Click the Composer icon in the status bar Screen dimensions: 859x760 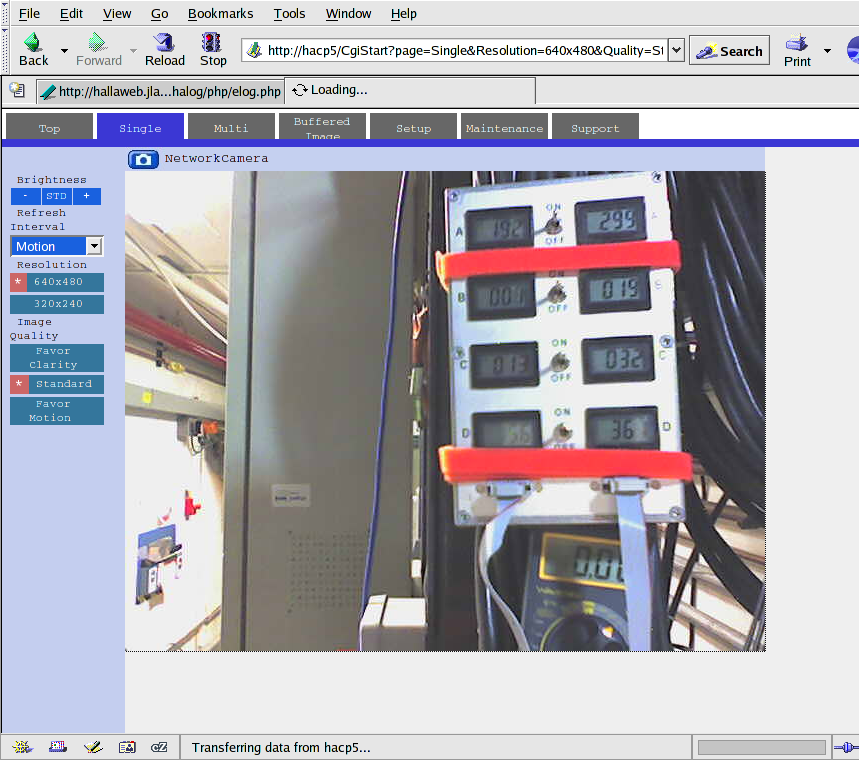[x=93, y=747]
